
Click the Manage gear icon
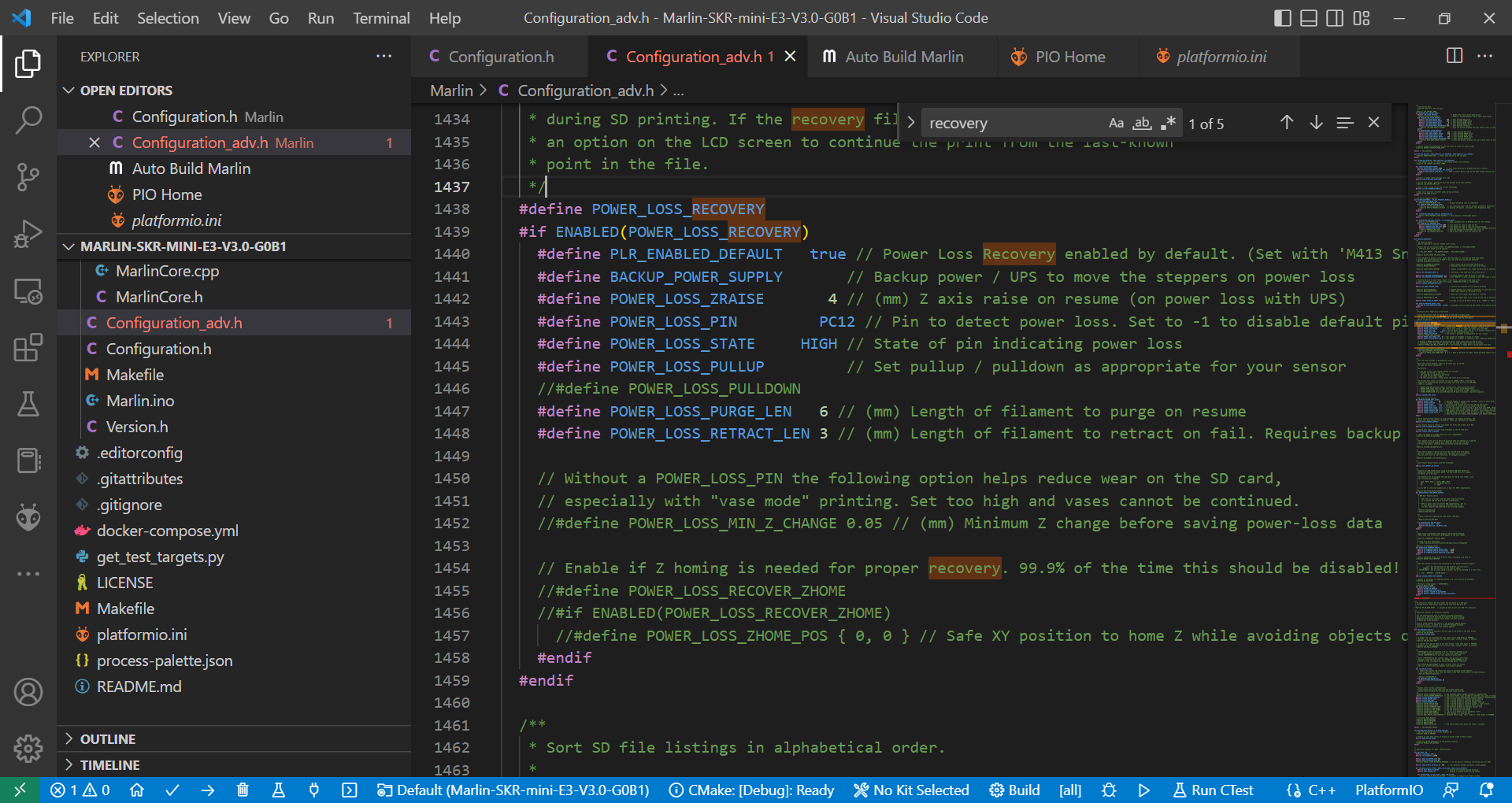point(28,748)
